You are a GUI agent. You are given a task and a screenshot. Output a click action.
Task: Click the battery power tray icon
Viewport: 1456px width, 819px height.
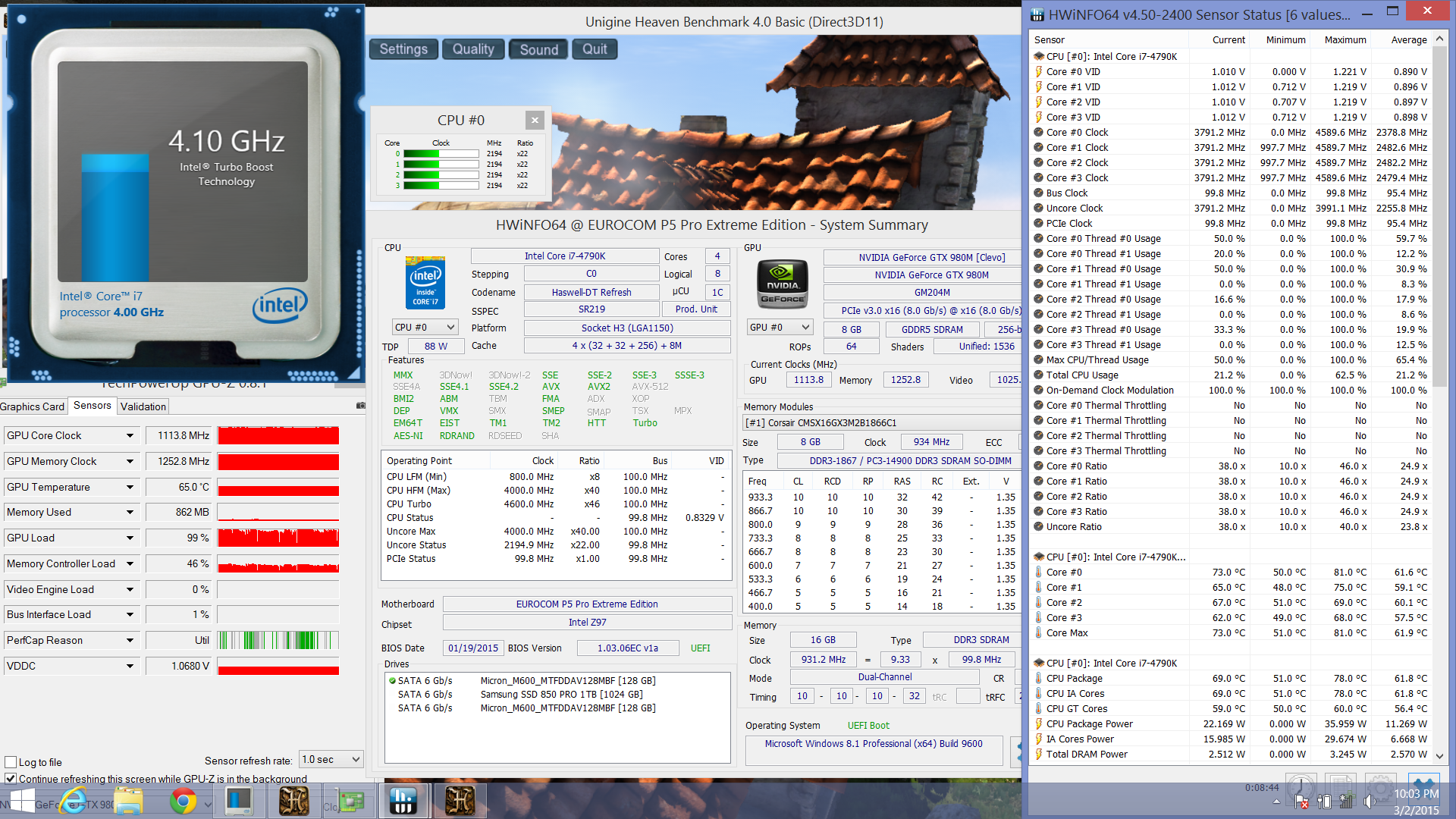(1324, 802)
